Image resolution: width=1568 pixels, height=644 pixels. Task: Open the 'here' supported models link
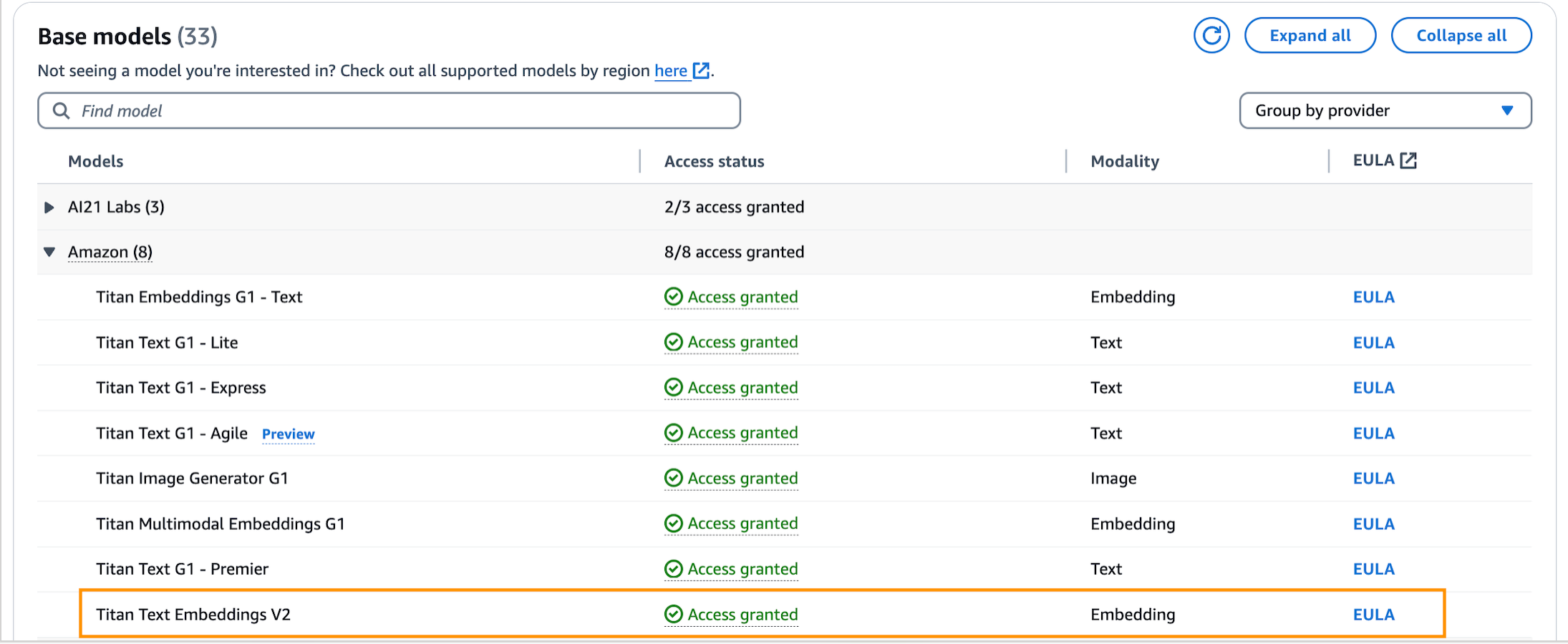pyautogui.click(x=671, y=71)
